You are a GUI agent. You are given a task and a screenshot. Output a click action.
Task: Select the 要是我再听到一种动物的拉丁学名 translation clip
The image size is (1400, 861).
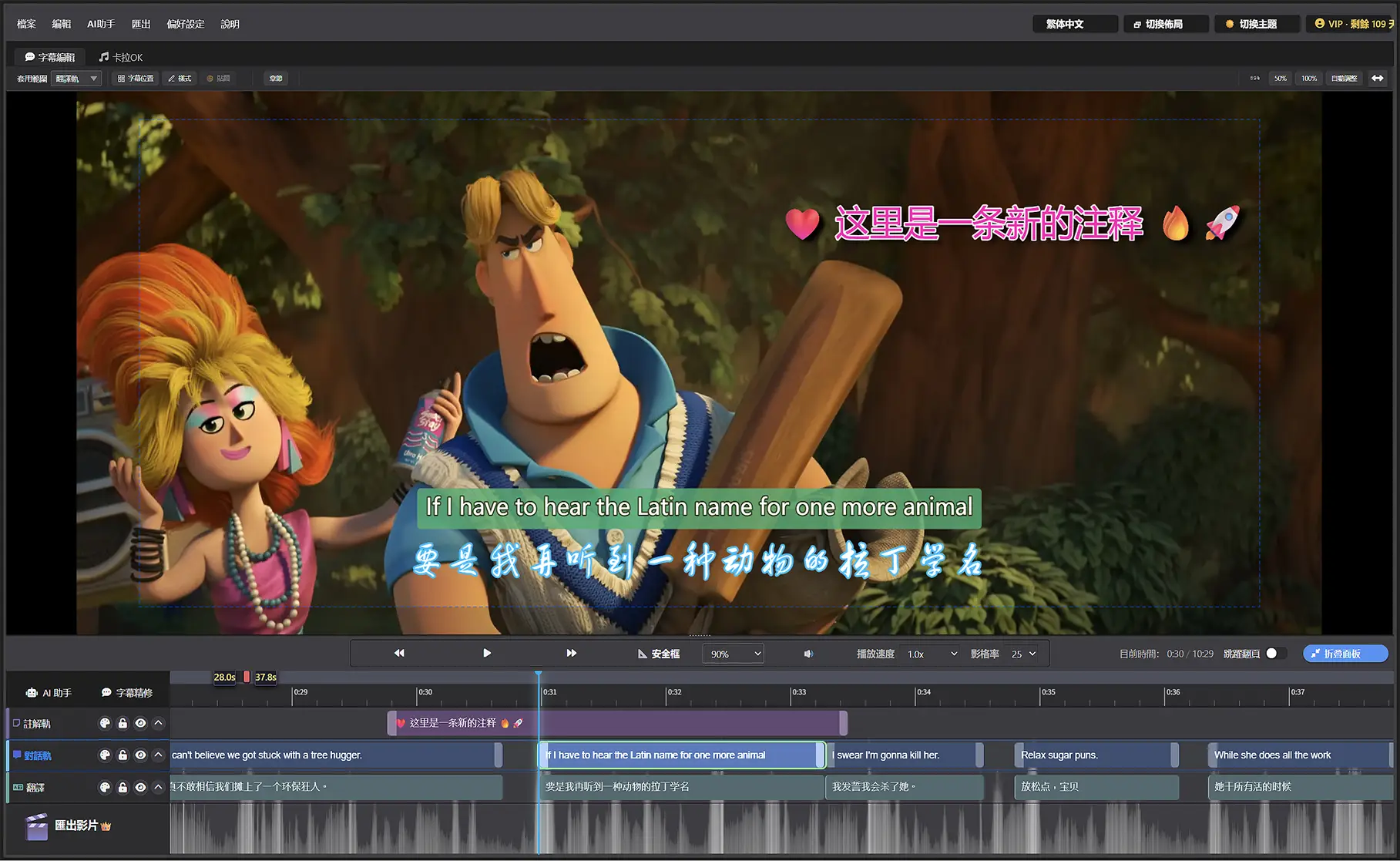681,787
